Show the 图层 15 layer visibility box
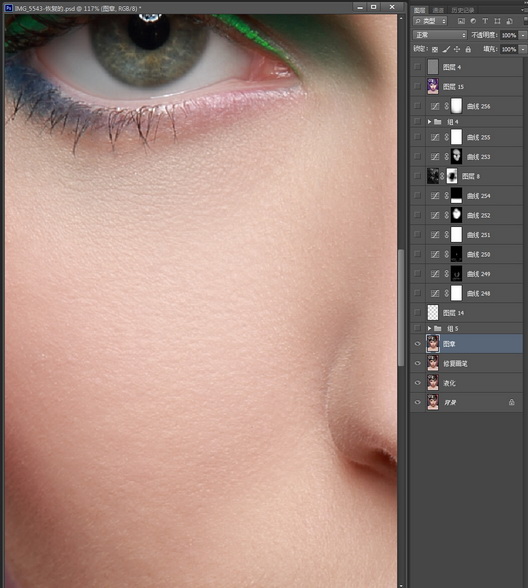This screenshot has width=528, height=588. 417,86
